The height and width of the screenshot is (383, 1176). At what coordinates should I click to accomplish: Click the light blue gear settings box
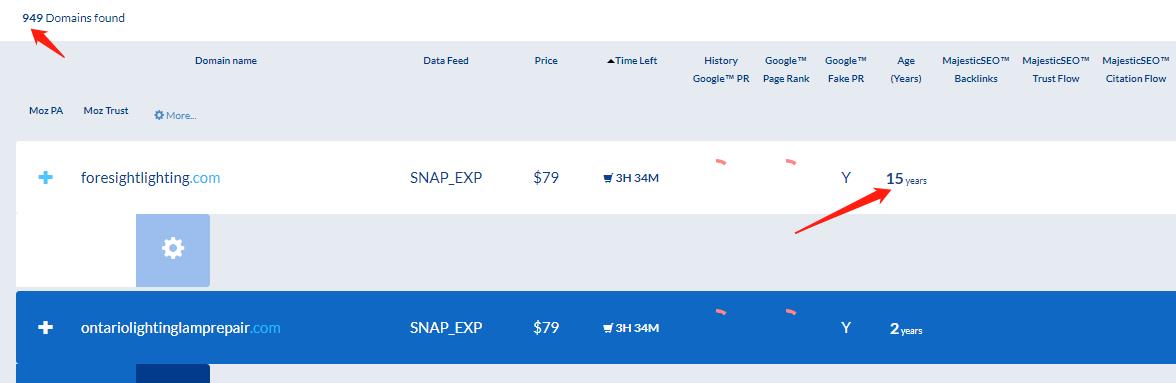[172, 250]
